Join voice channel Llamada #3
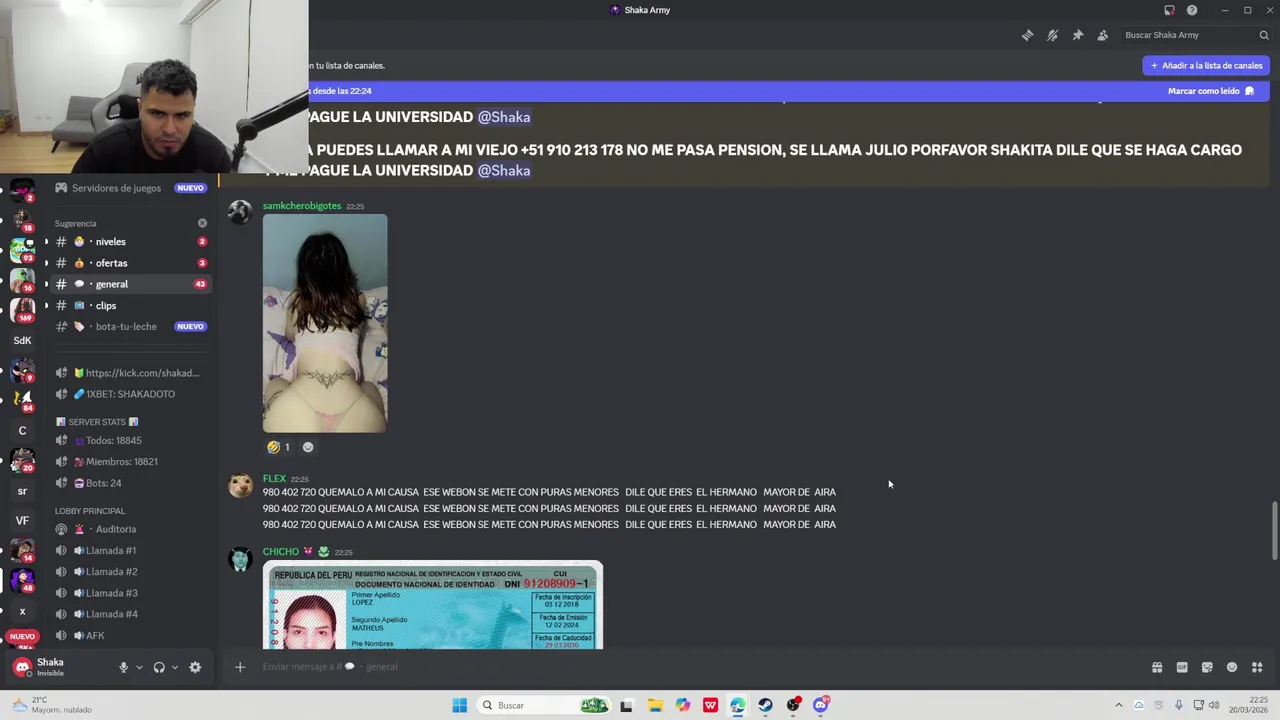The height and width of the screenshot is (720, 1280). coord(130,593)
